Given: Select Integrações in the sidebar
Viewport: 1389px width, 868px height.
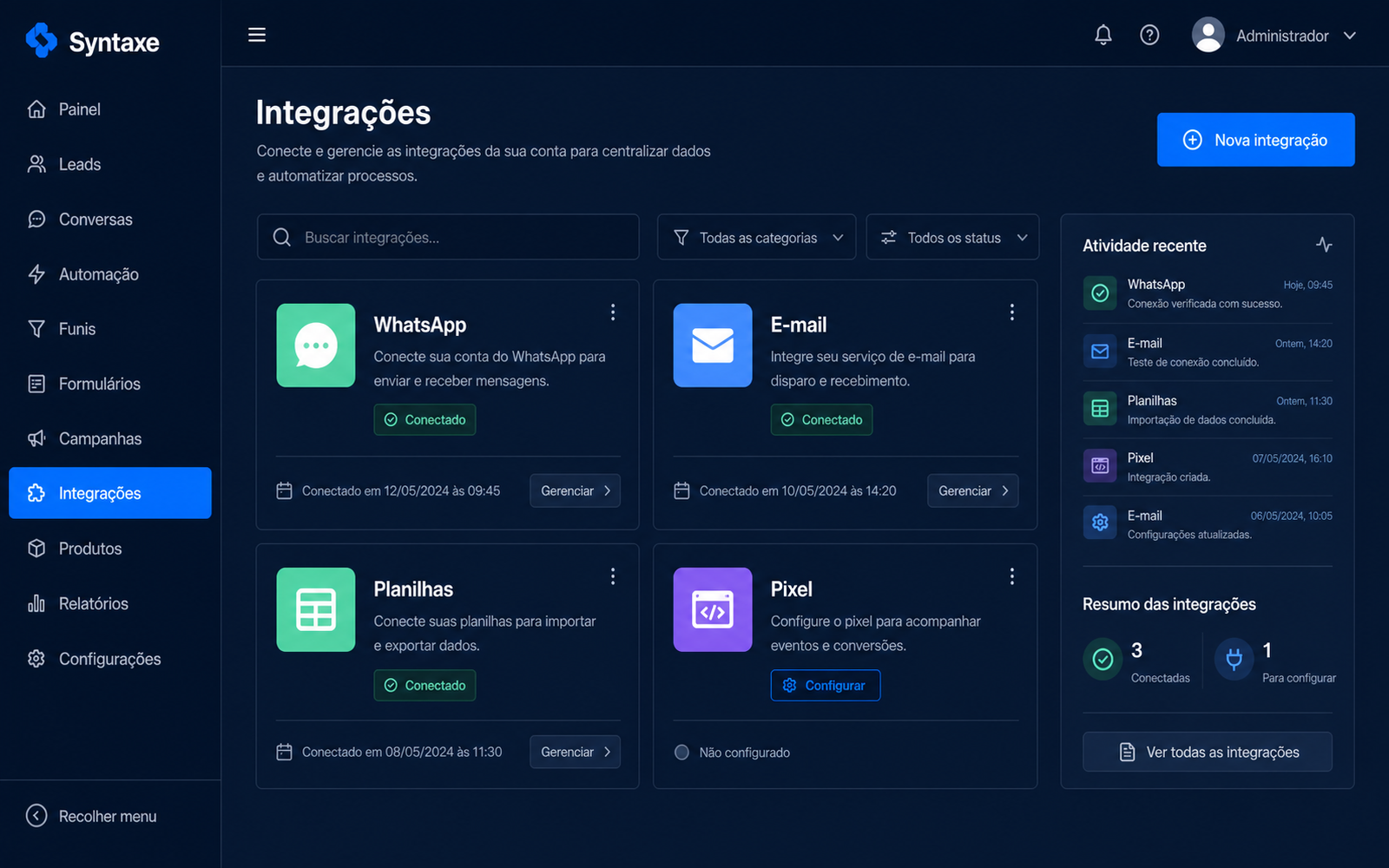Looking at the screenshot, I should tap(110, 493).
